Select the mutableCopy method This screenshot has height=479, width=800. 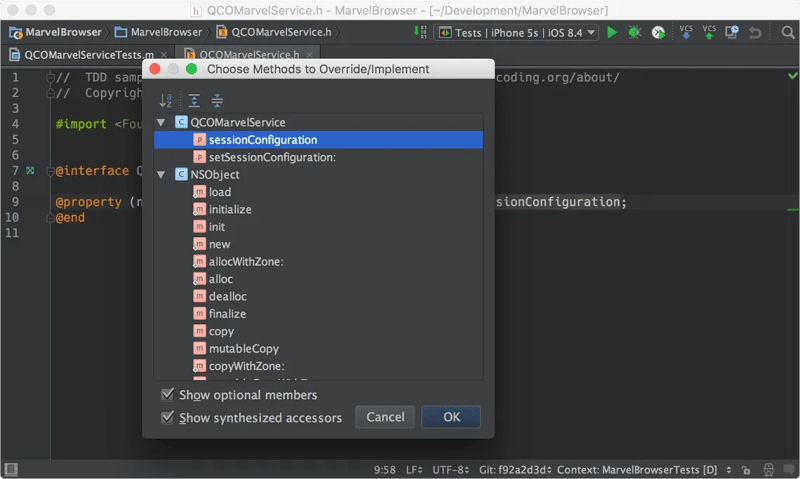[x=318, y=348]
